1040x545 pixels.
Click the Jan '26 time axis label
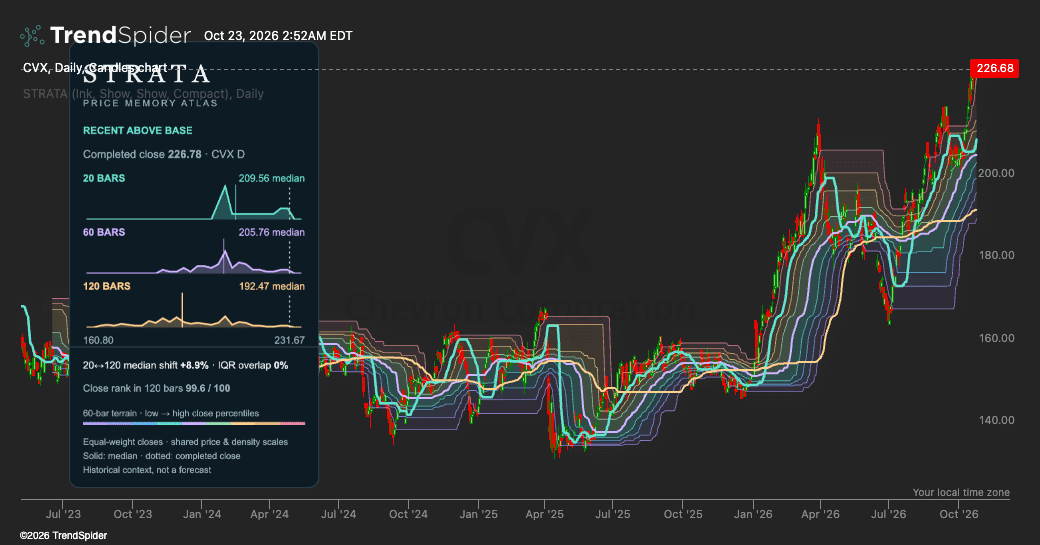pos(753,514)
